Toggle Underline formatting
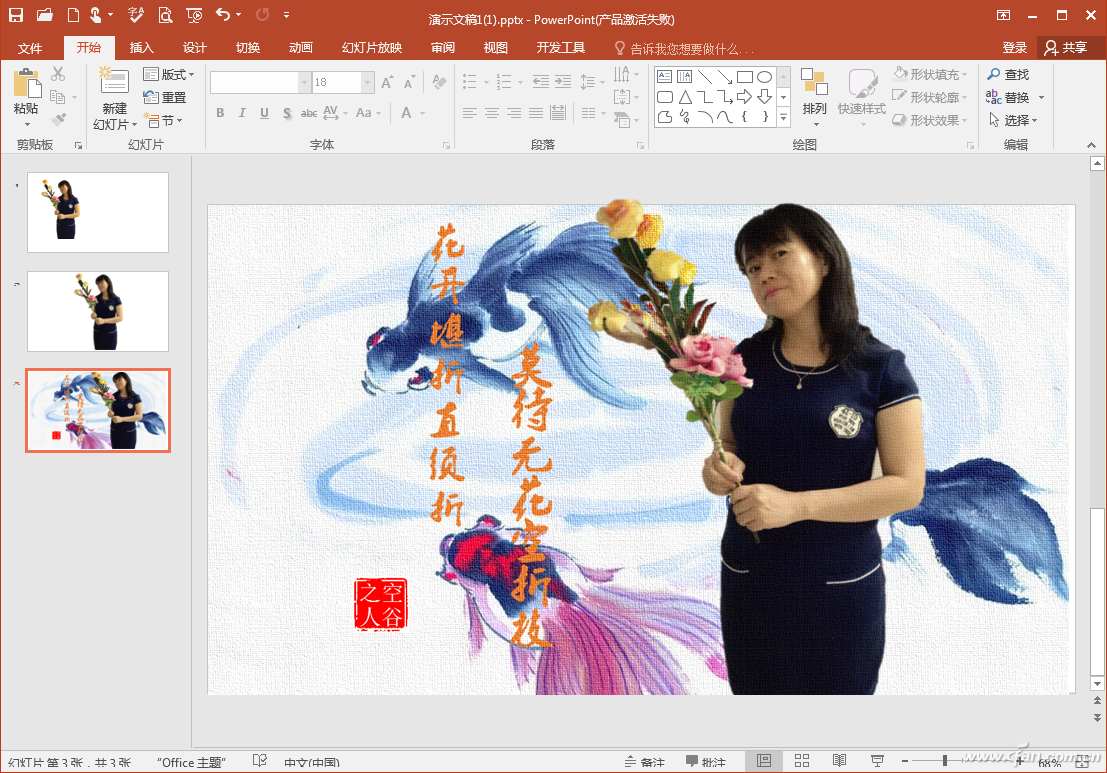The height and width of the screenshot is (773, 1107). click(x=264, y=113)
